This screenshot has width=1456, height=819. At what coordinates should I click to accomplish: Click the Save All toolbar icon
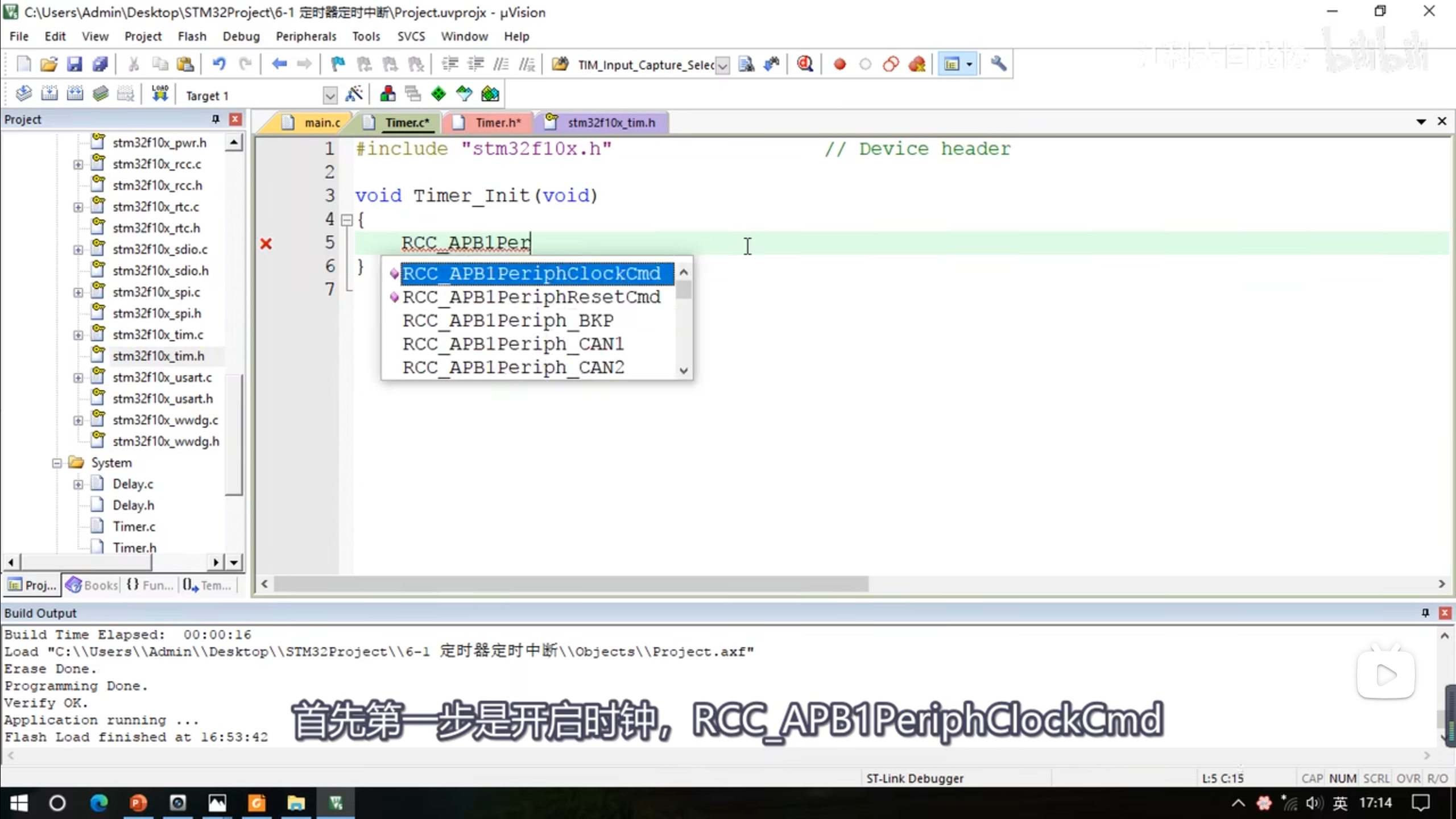100,64
